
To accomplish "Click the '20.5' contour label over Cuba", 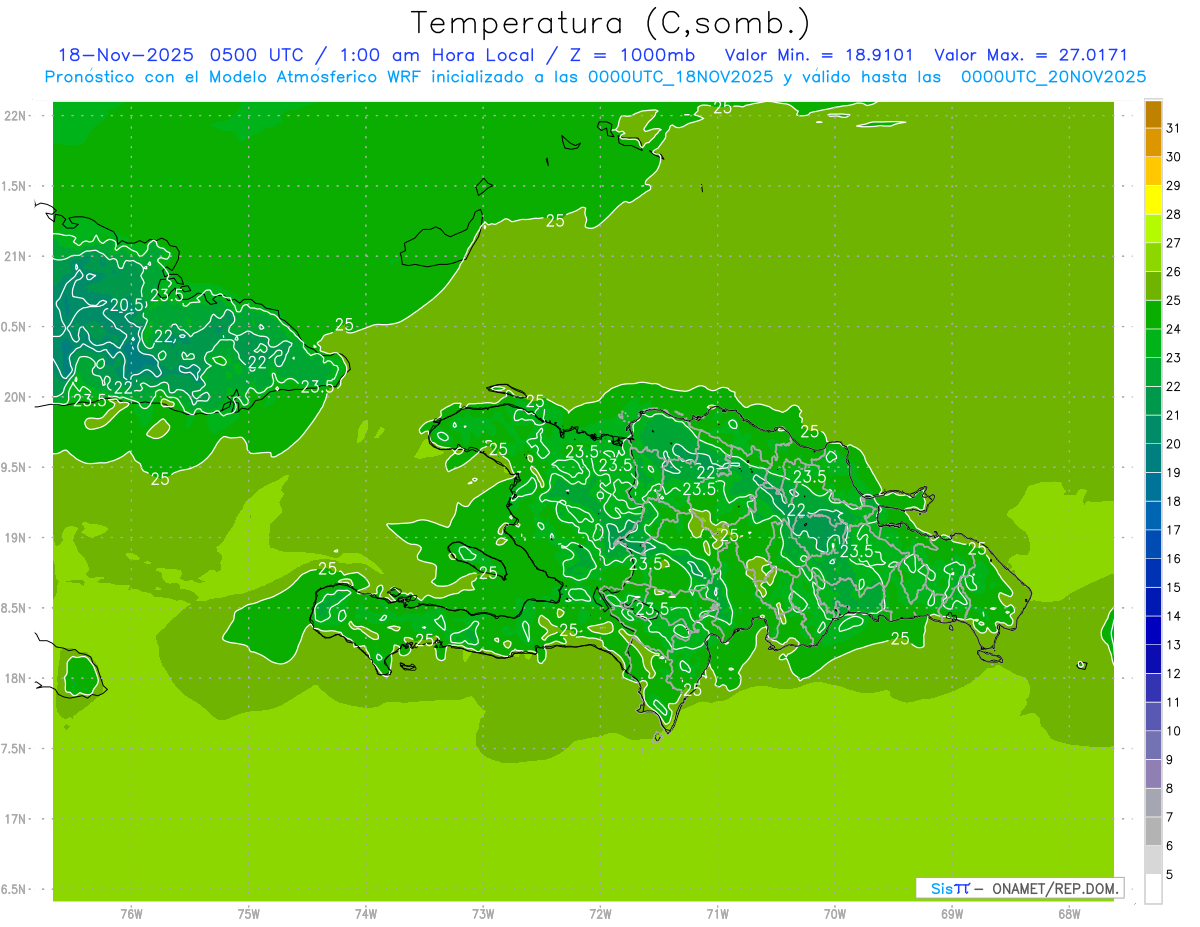I will [127, 305].
